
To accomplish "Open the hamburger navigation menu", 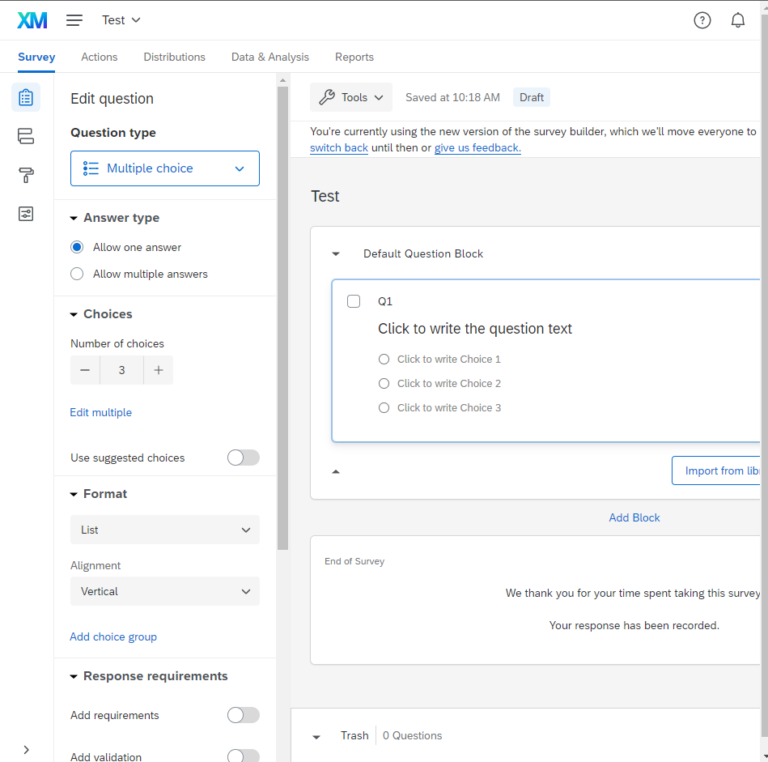I will 75,20.
